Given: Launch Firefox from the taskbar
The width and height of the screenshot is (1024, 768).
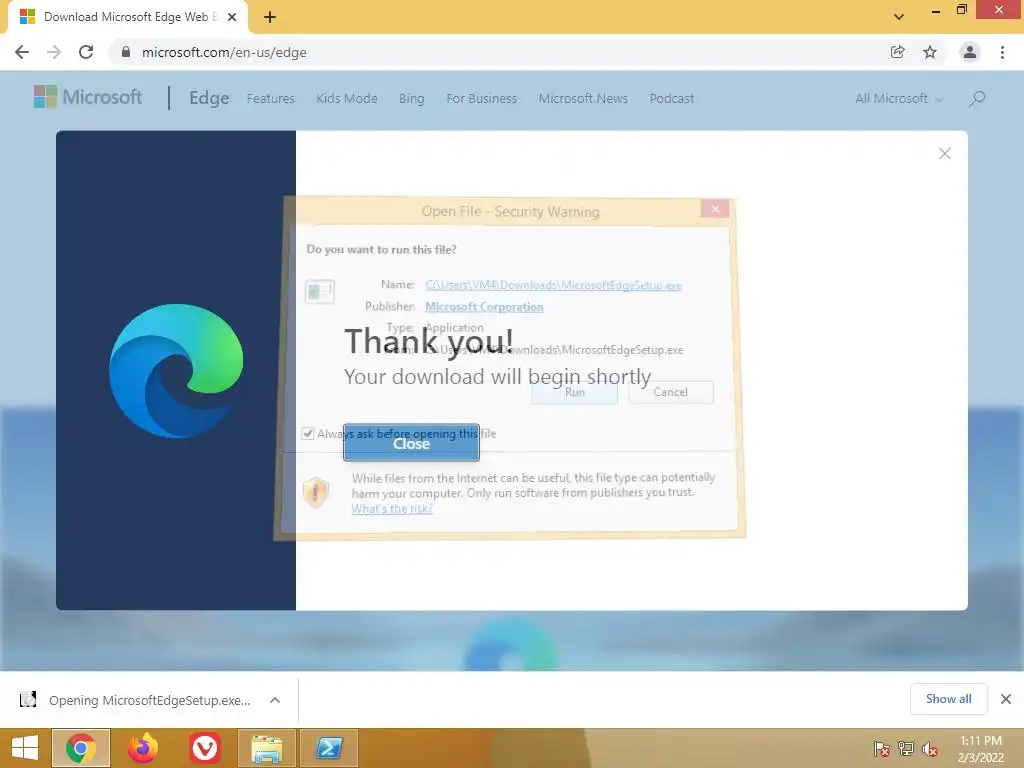Looking at the screenshot, I should [x=142, y=748].
